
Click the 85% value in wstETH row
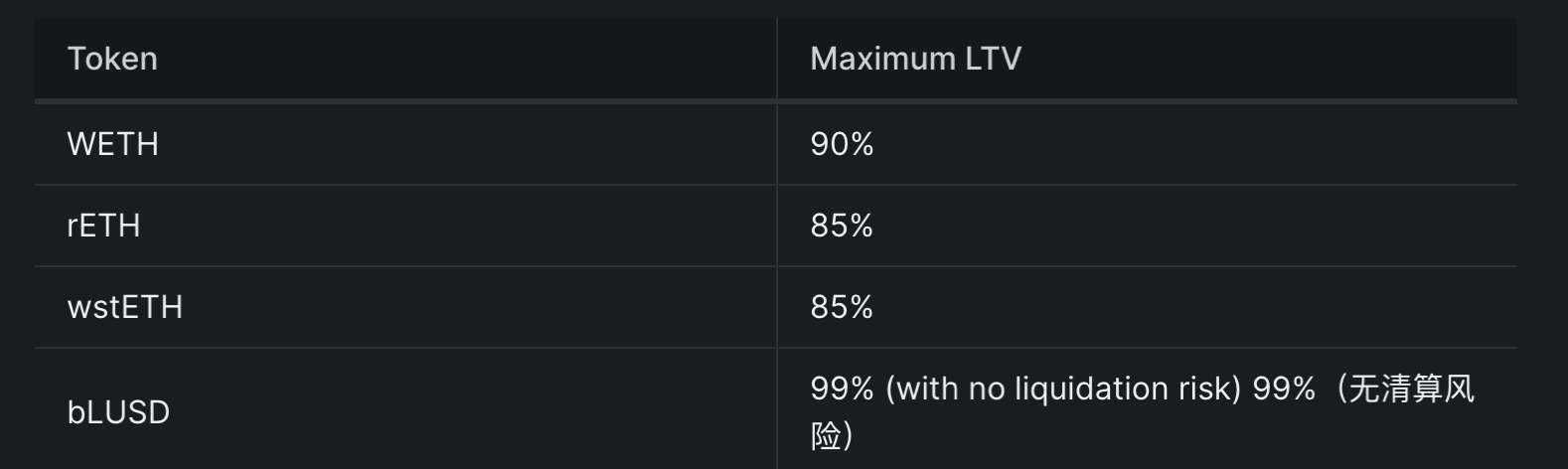click(x=842, y=307)
